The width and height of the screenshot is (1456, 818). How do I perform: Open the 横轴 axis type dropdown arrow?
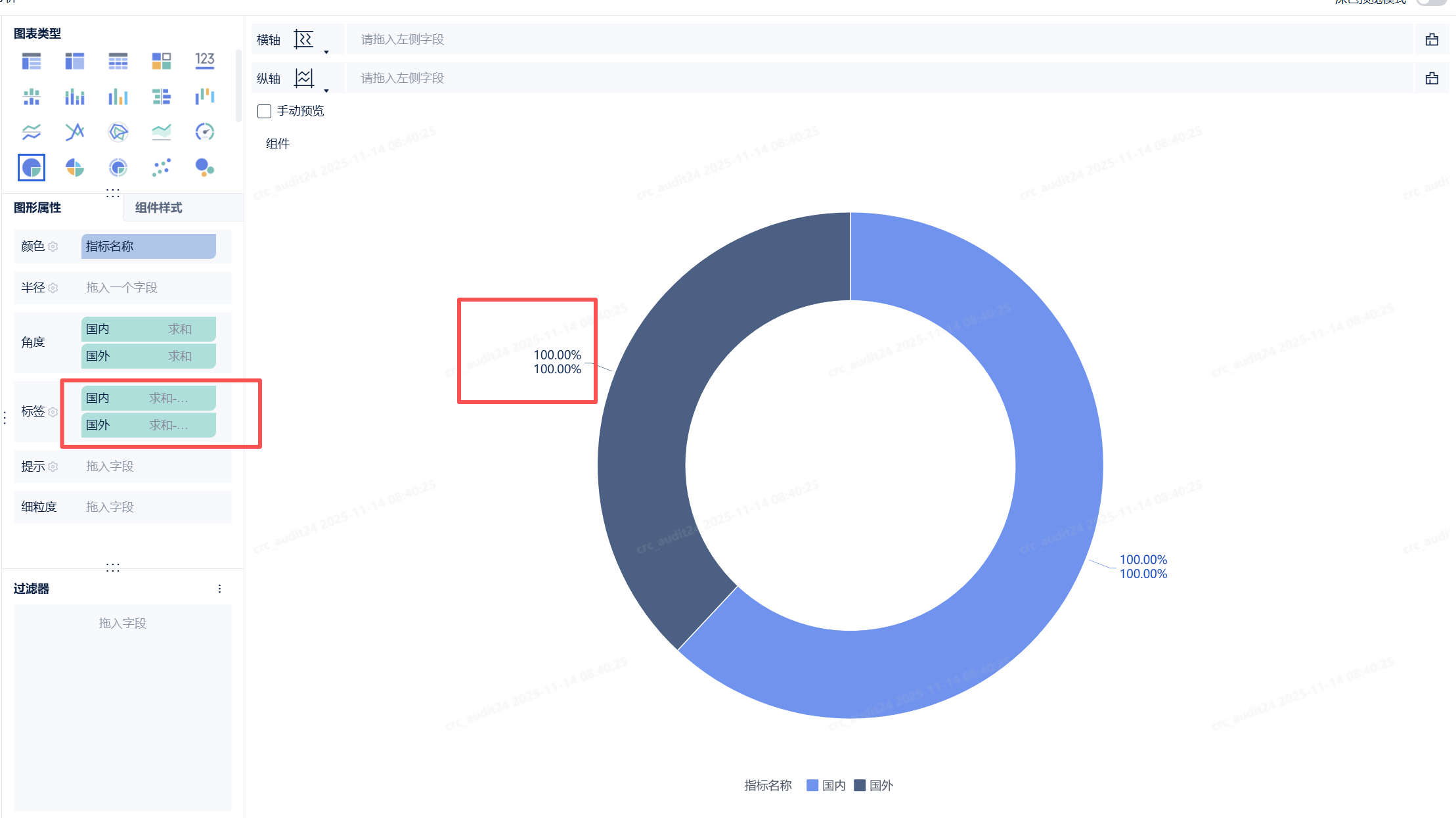tap(326, 53)
